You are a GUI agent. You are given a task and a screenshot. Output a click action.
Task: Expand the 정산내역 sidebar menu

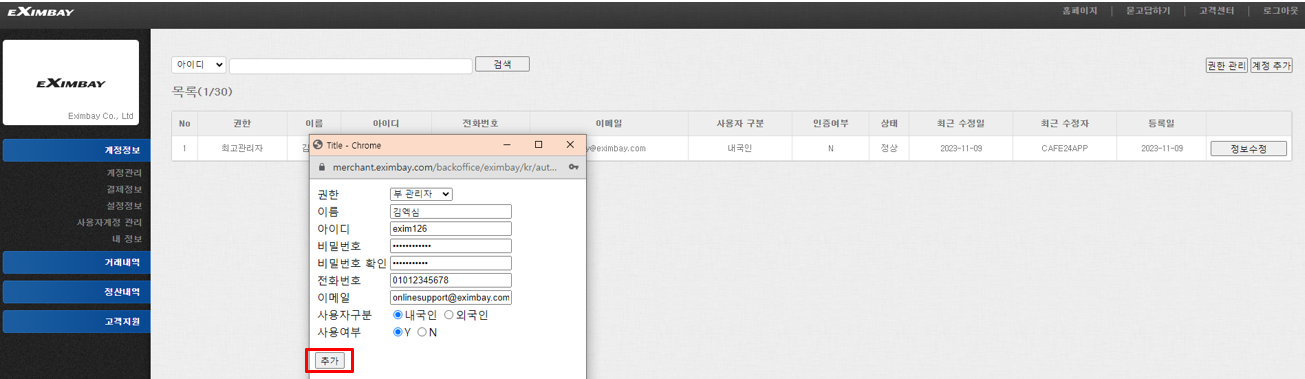[x=76, y=293]
